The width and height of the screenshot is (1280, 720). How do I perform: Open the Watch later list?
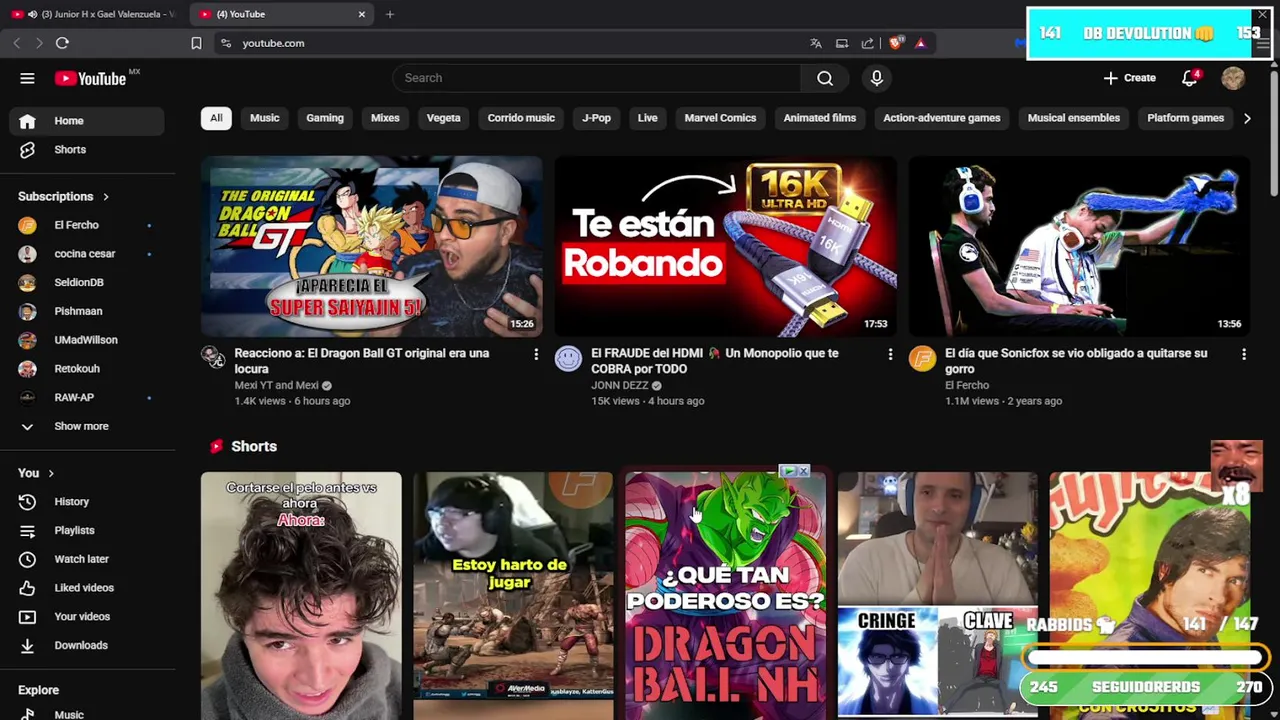coord(88,560)
